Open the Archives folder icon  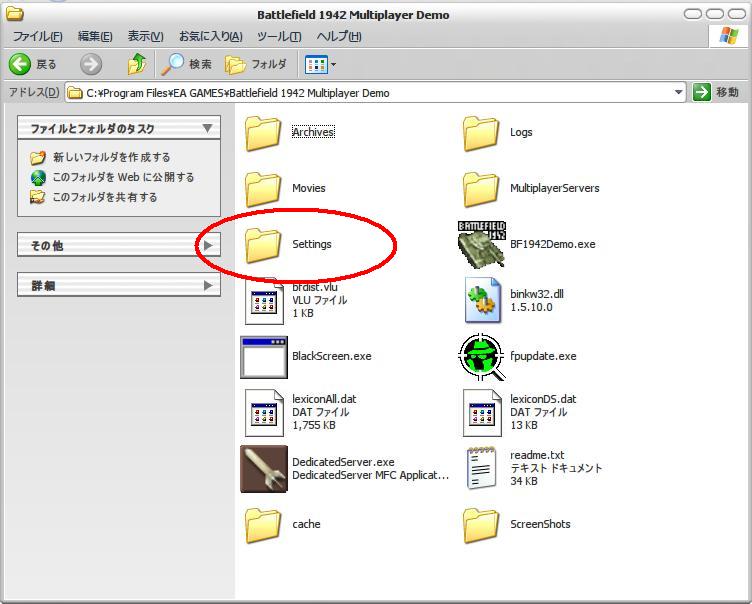click(x=263, y=133)
